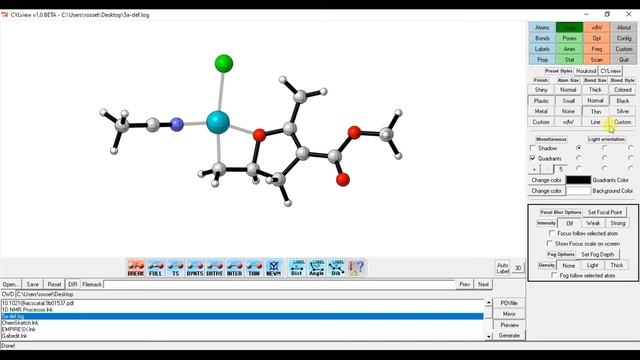Click Change color for Background Color
This screenshot has height=360, width=640.
[546, 191]
